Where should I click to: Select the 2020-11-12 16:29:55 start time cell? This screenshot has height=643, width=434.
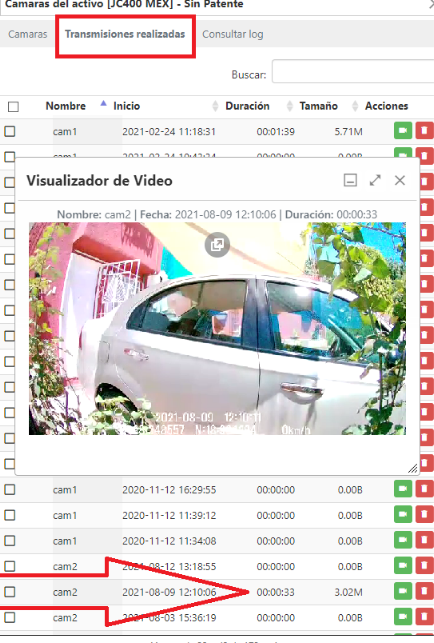[x=169, y=490]
